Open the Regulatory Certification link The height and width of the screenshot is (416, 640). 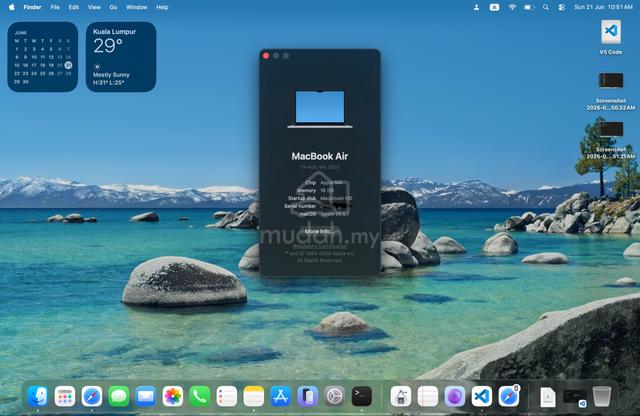(320, 246)
